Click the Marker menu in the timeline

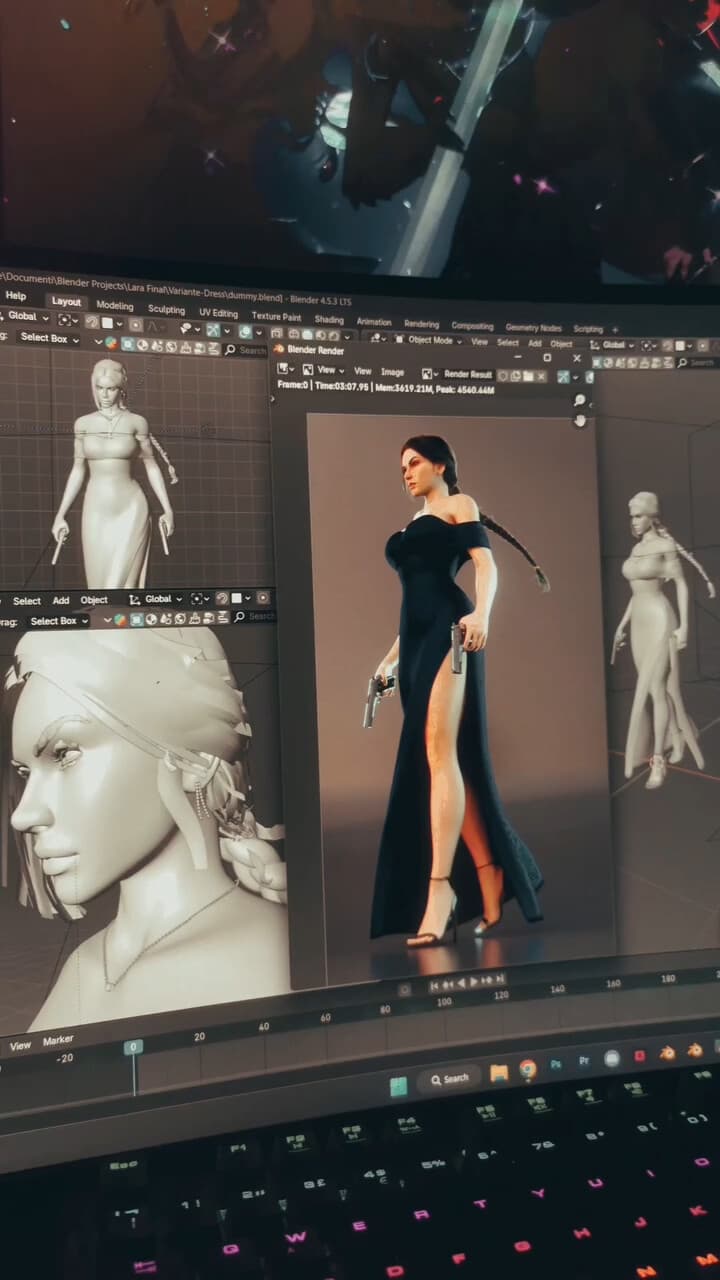tap(58, 1041)
